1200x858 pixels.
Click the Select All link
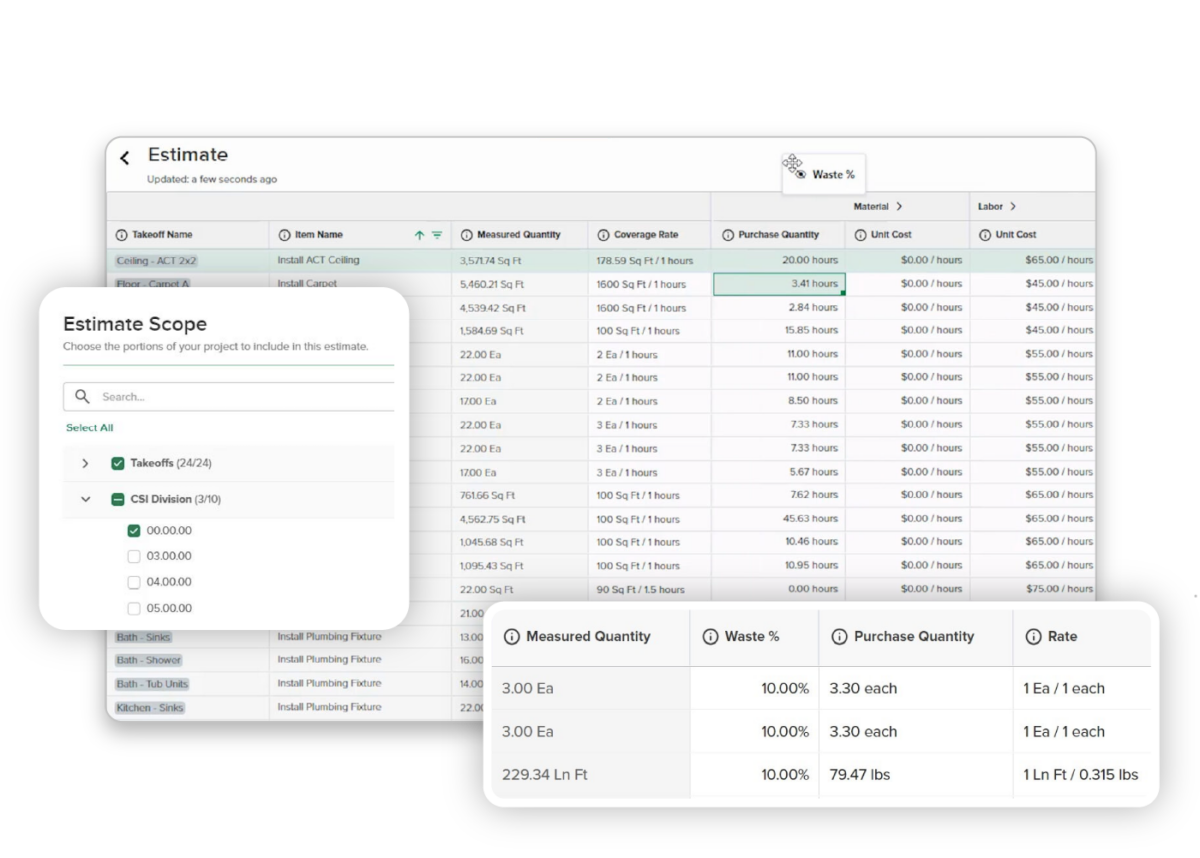(89, 427)
